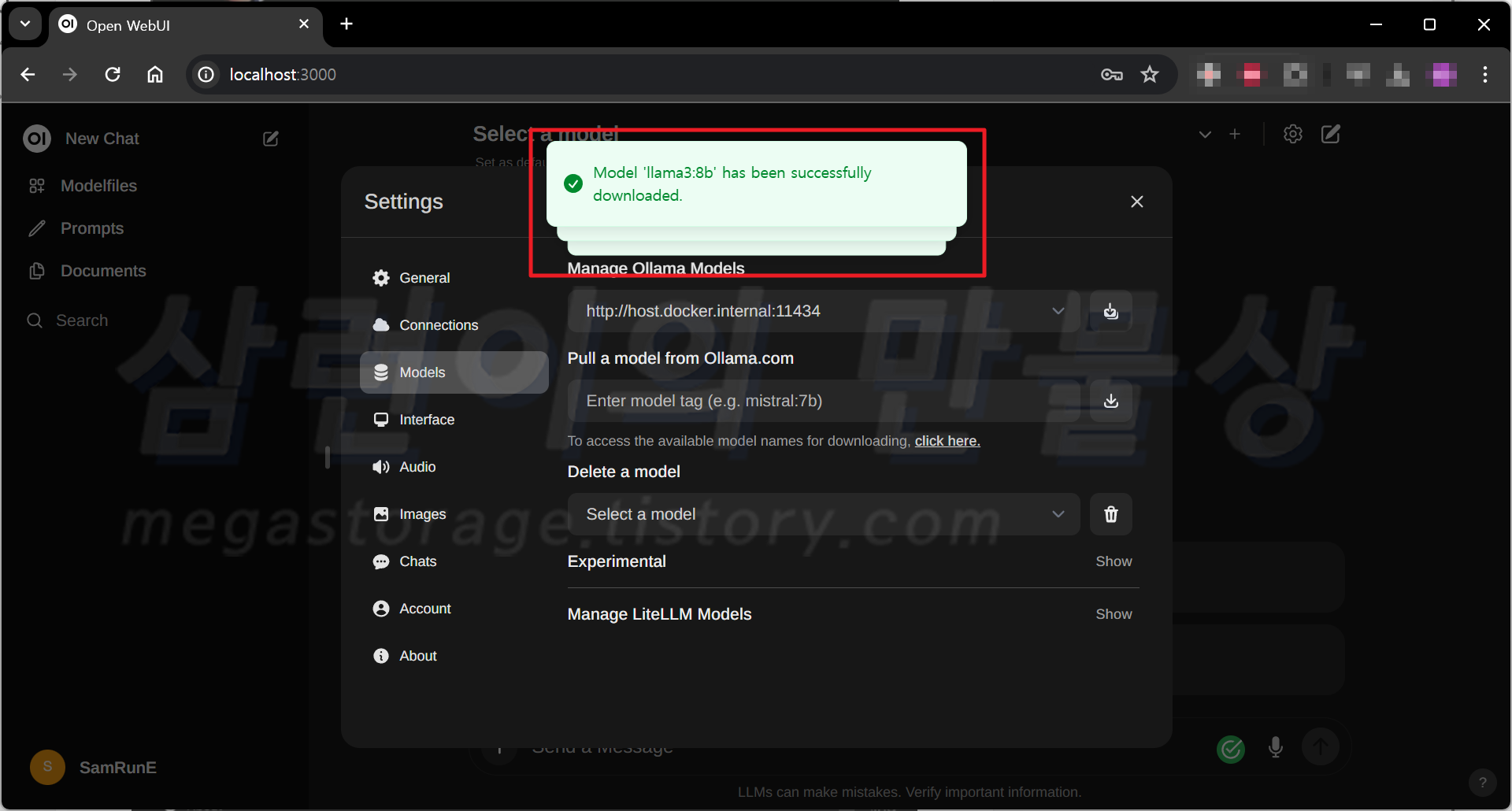Click the sidebar search magnifier icon
The height and width of the screenshot is (811, 1512).
coord(35,320)
